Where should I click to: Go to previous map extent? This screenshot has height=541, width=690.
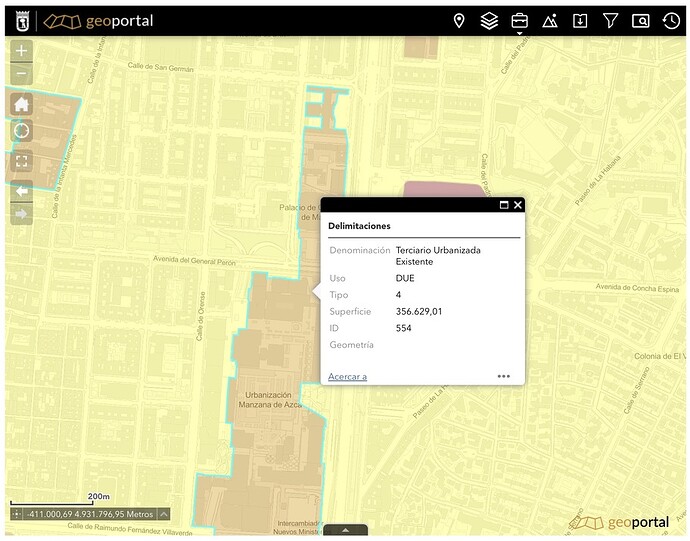[x=21, y=191]
